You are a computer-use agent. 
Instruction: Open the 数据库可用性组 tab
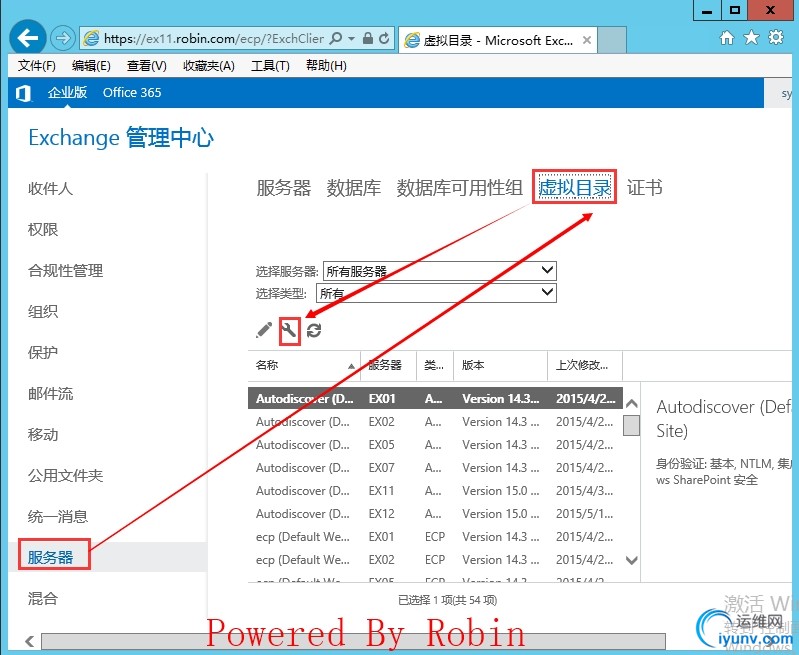(x=460, y=188)
